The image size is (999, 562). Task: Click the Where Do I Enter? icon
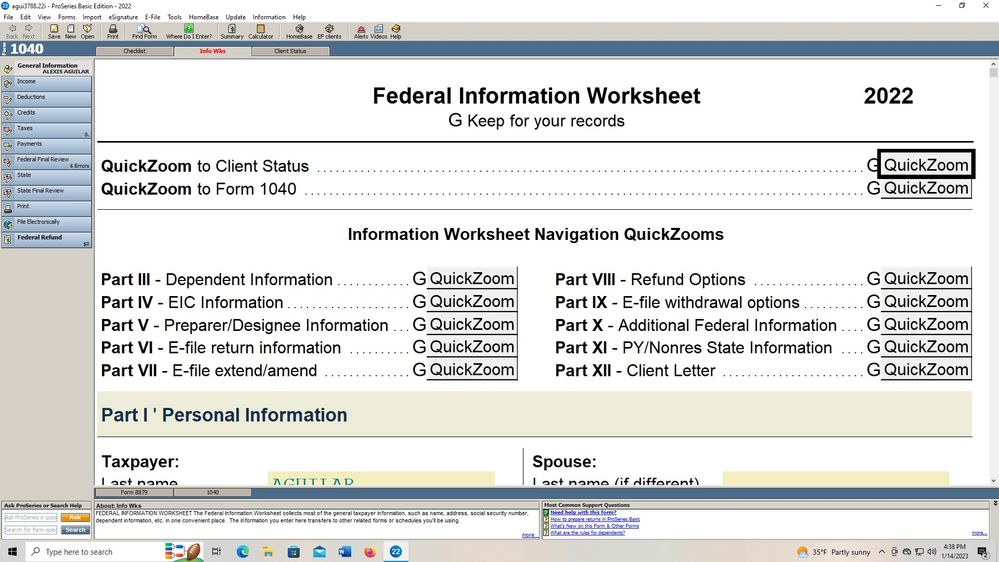pyautogui.click(x=188, y=30)
